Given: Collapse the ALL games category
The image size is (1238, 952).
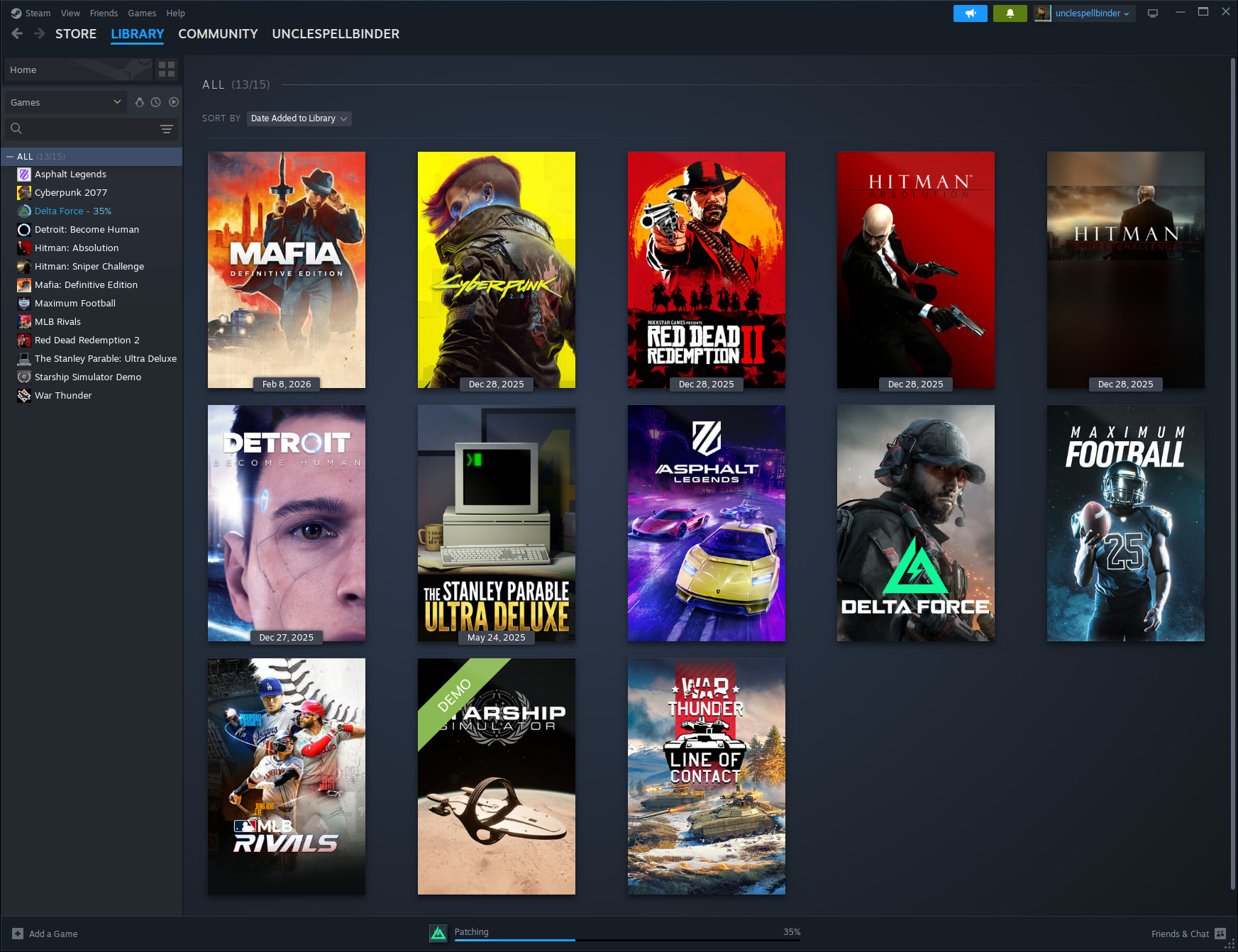Looking at the screenshot, I should pyautogui.click(x=10, y=157).
